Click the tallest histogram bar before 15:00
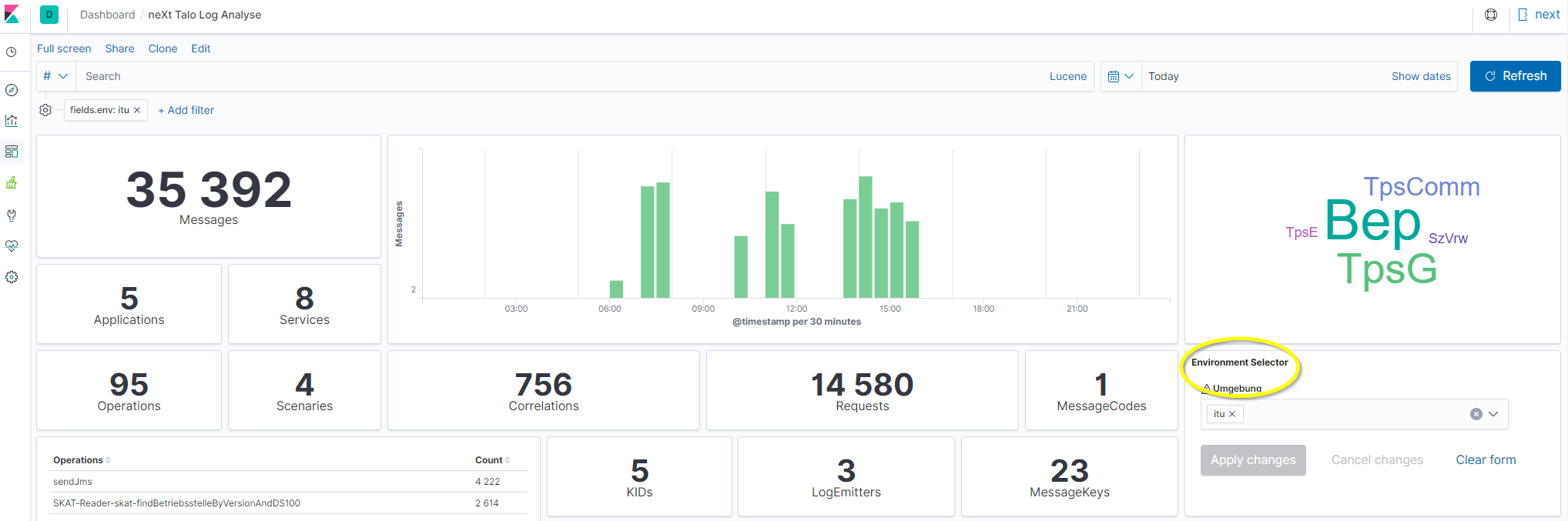Screen dimensions: 1568x521 (866, 237)
